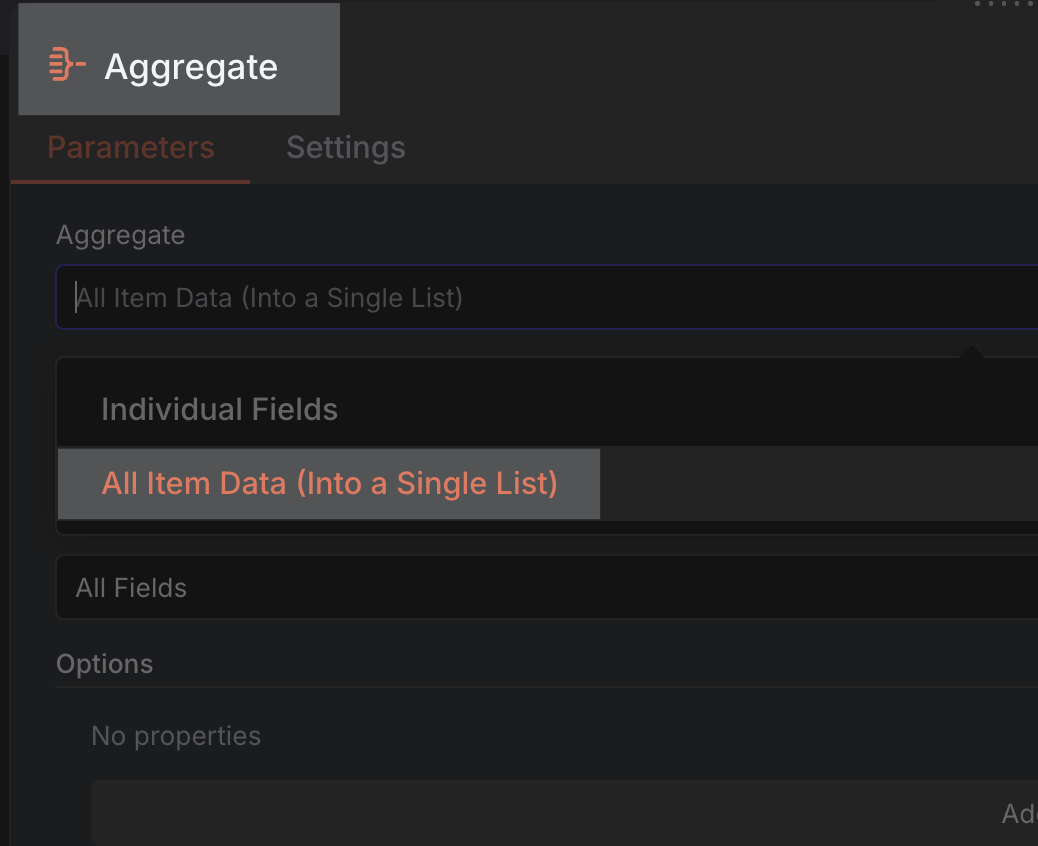Click the No properties placeholder text
The width and height of the screenshot is (1038, 846).
pos(176,735)
